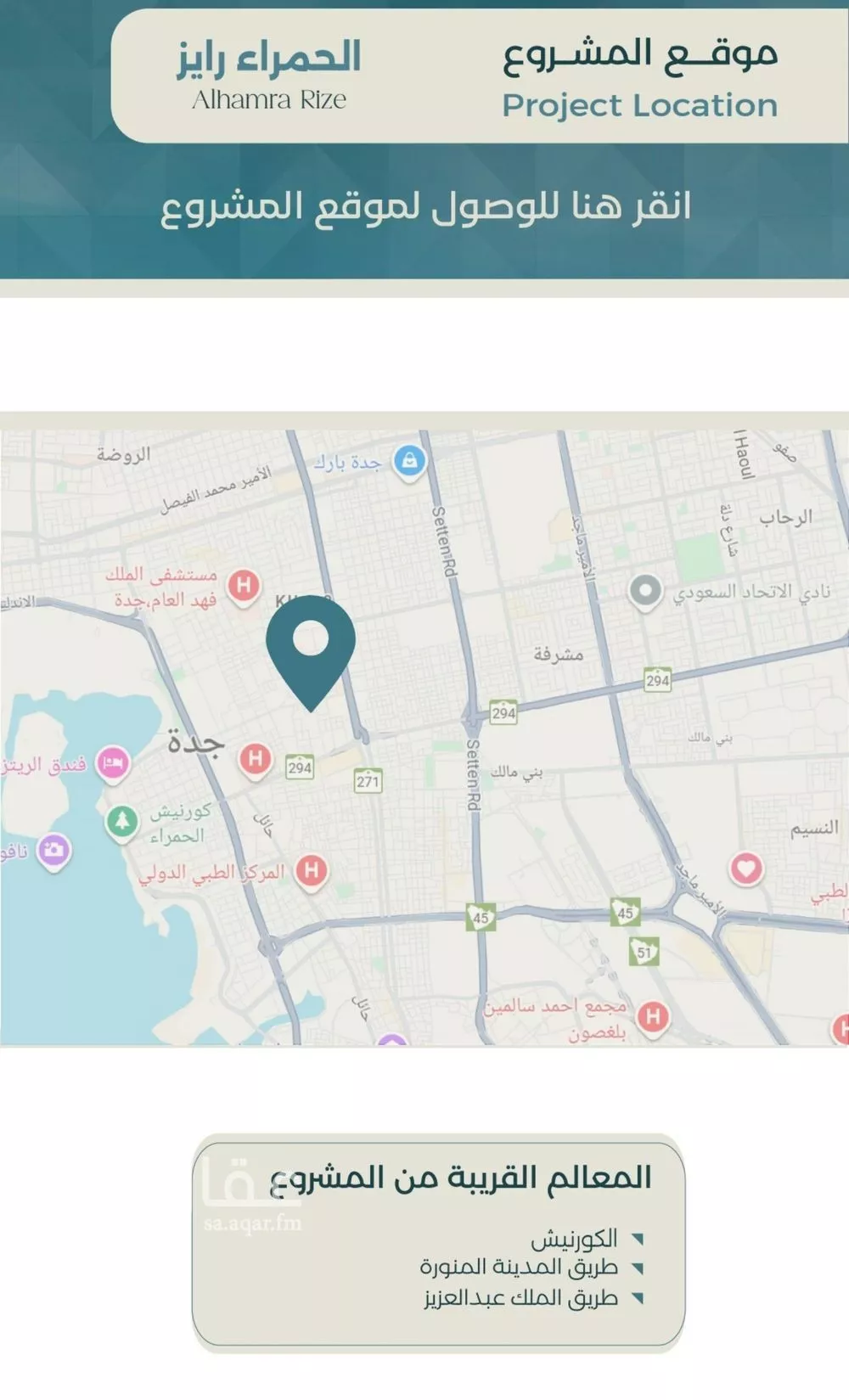Click the sa.aqar.fm watermark link
The width and height of the screenshot is (849, 1400).
click(x=252, y=1223)
